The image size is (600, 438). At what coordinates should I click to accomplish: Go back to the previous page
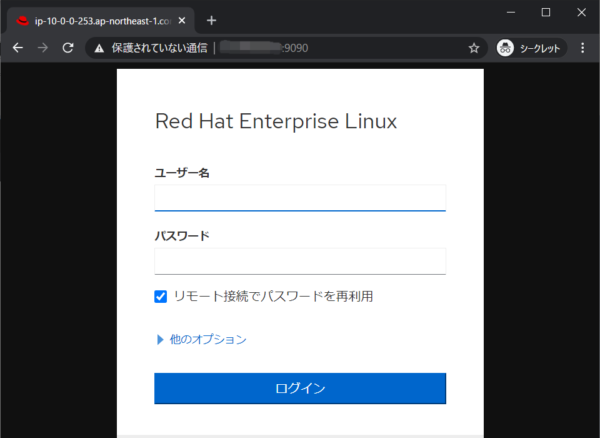[18, 48]
